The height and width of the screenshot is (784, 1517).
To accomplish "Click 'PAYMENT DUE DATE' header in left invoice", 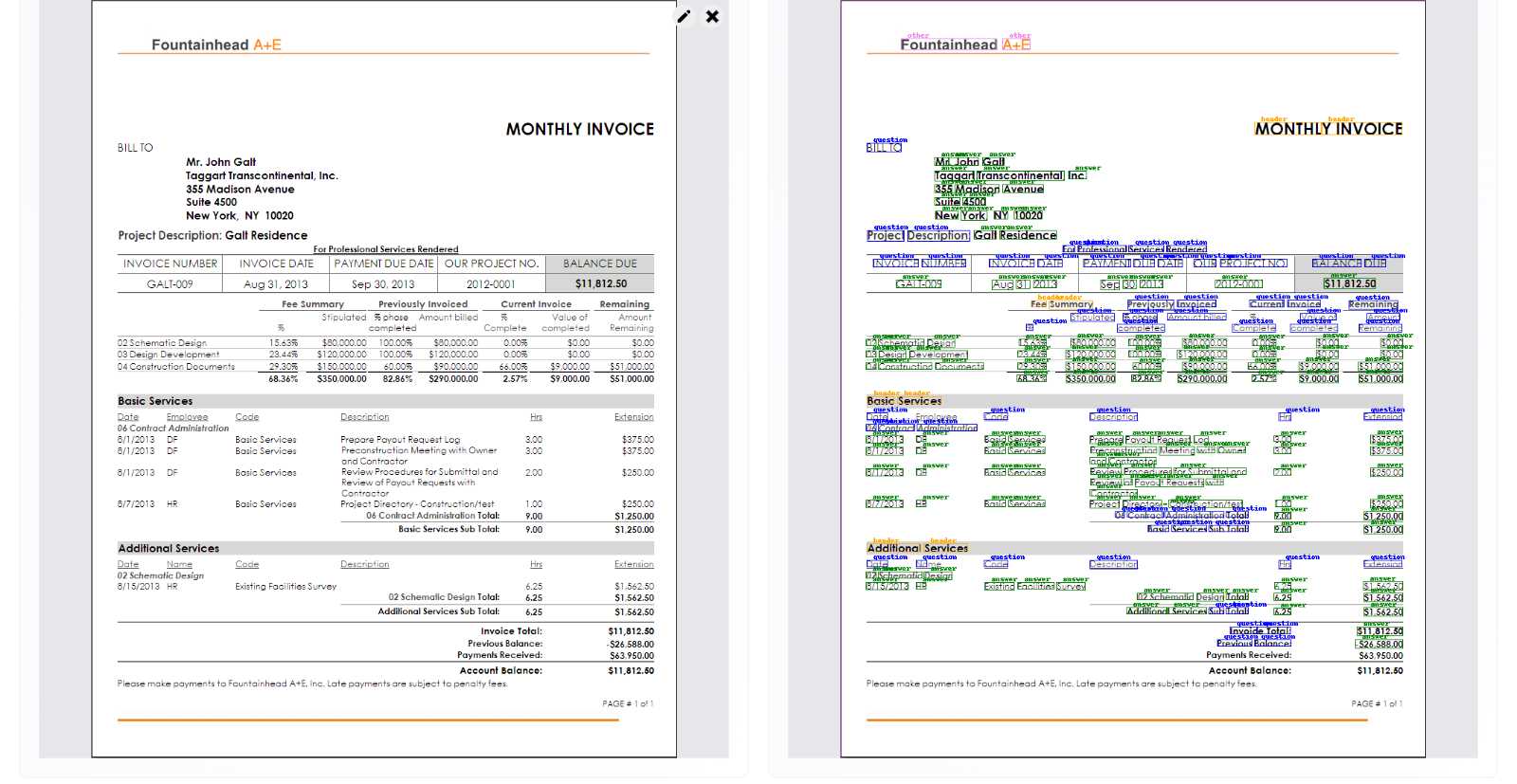I will [384, 264].
